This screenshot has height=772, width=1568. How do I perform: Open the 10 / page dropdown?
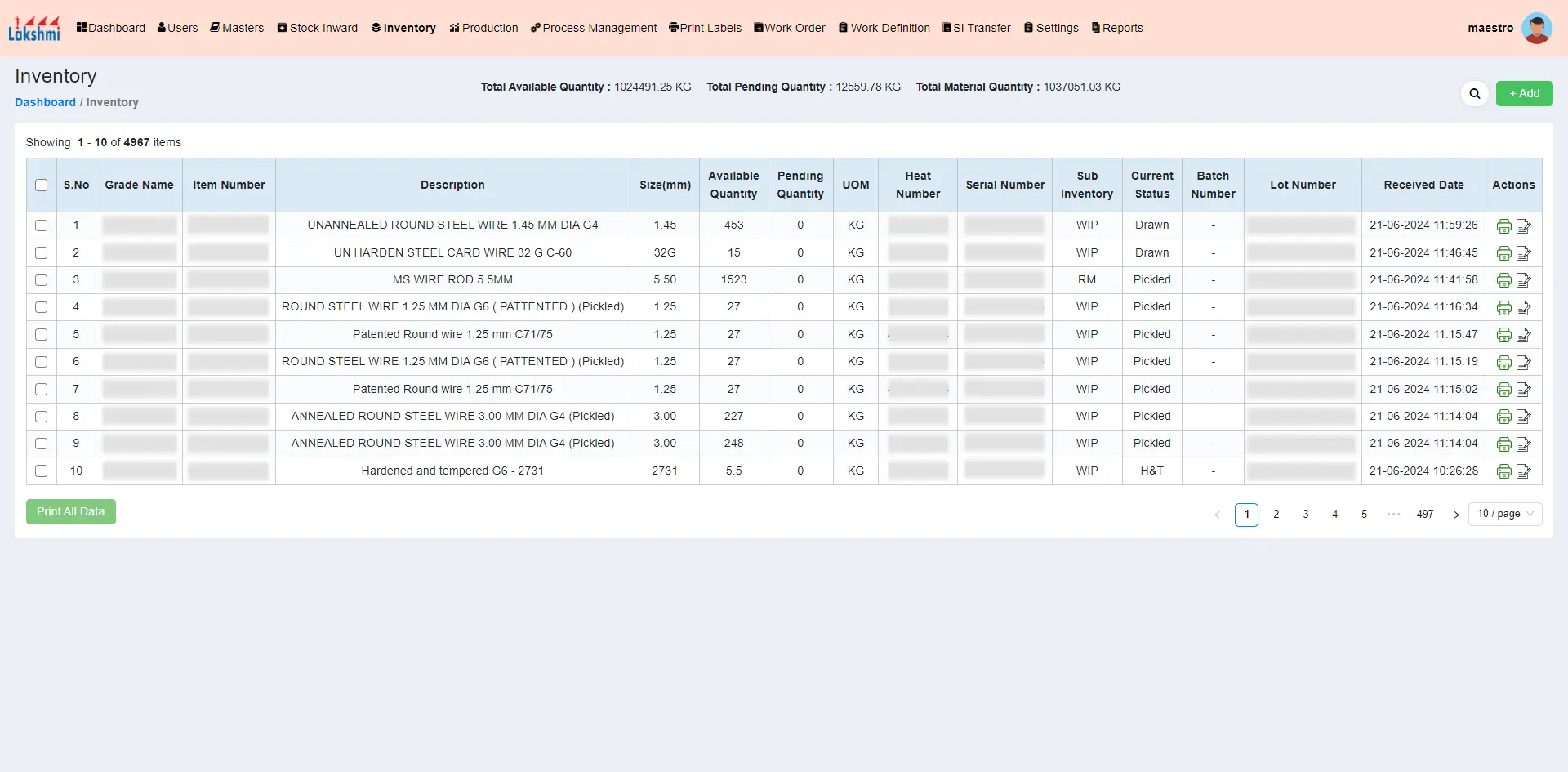tap(1505, 514)
